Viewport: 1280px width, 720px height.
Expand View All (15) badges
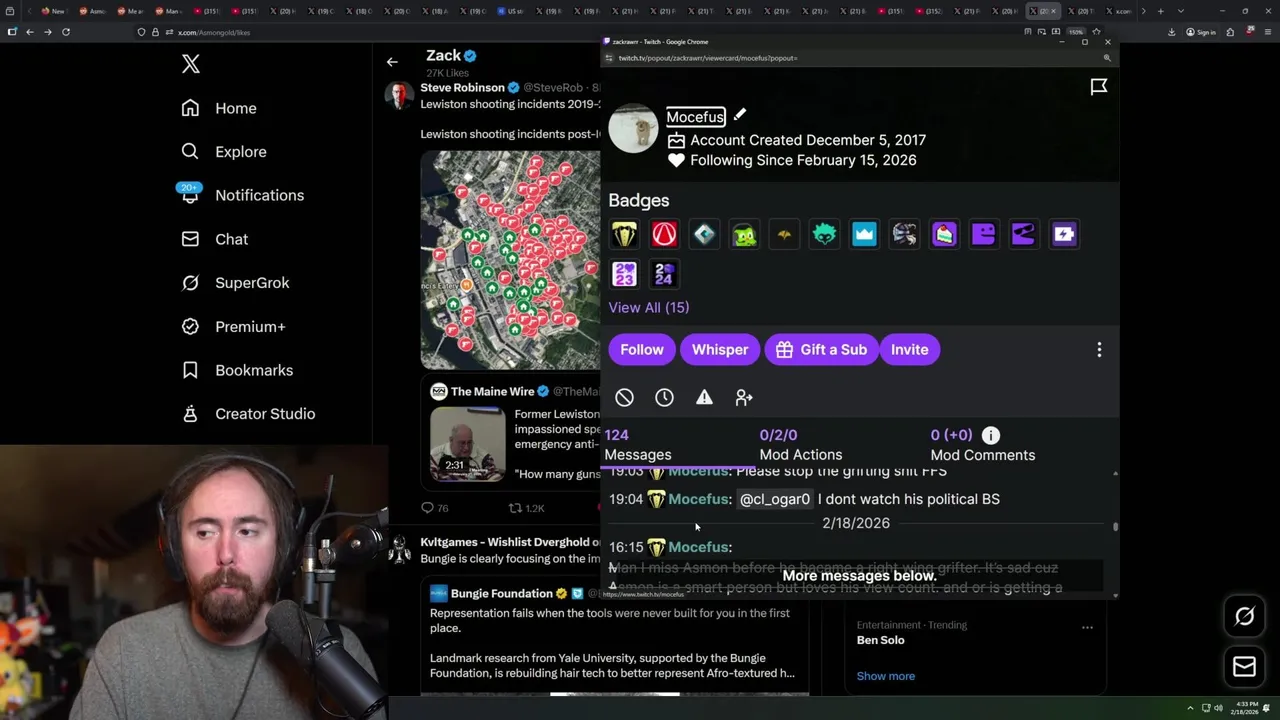pyautogui.click(x=649, y=308)
